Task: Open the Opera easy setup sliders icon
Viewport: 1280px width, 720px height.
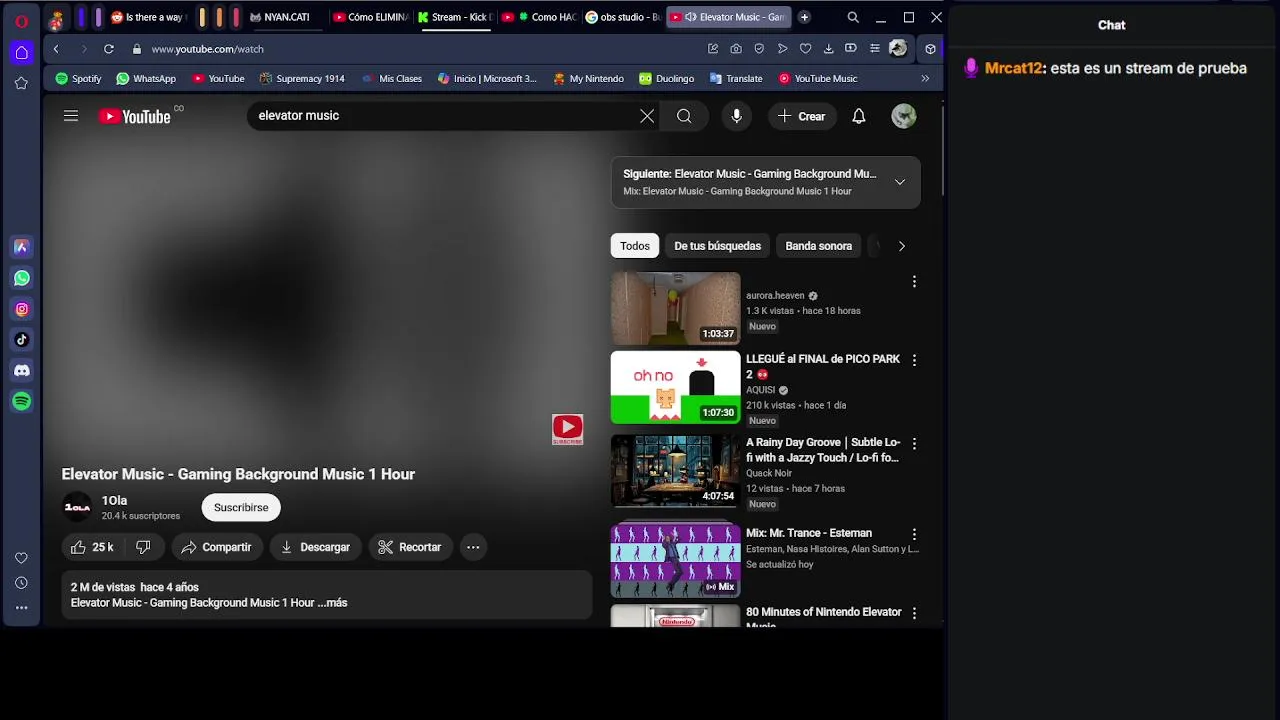Action: point(874,48)
